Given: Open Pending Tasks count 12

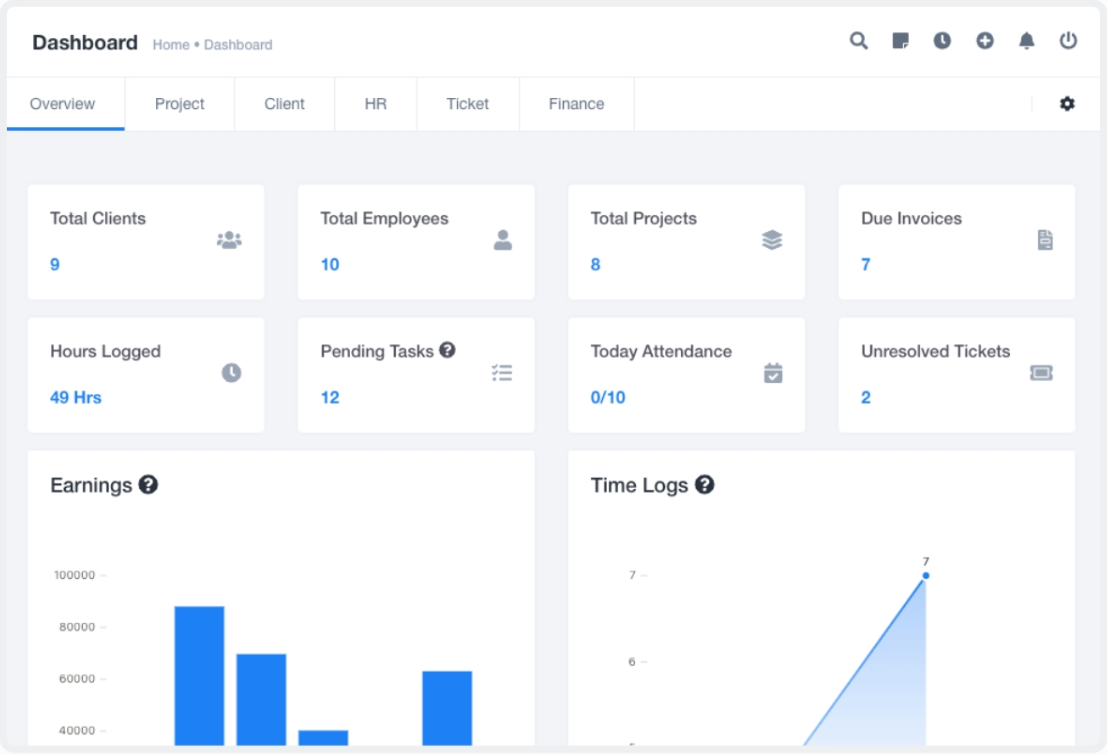Looking at the screenshot, I should click(x=330, y=397).
